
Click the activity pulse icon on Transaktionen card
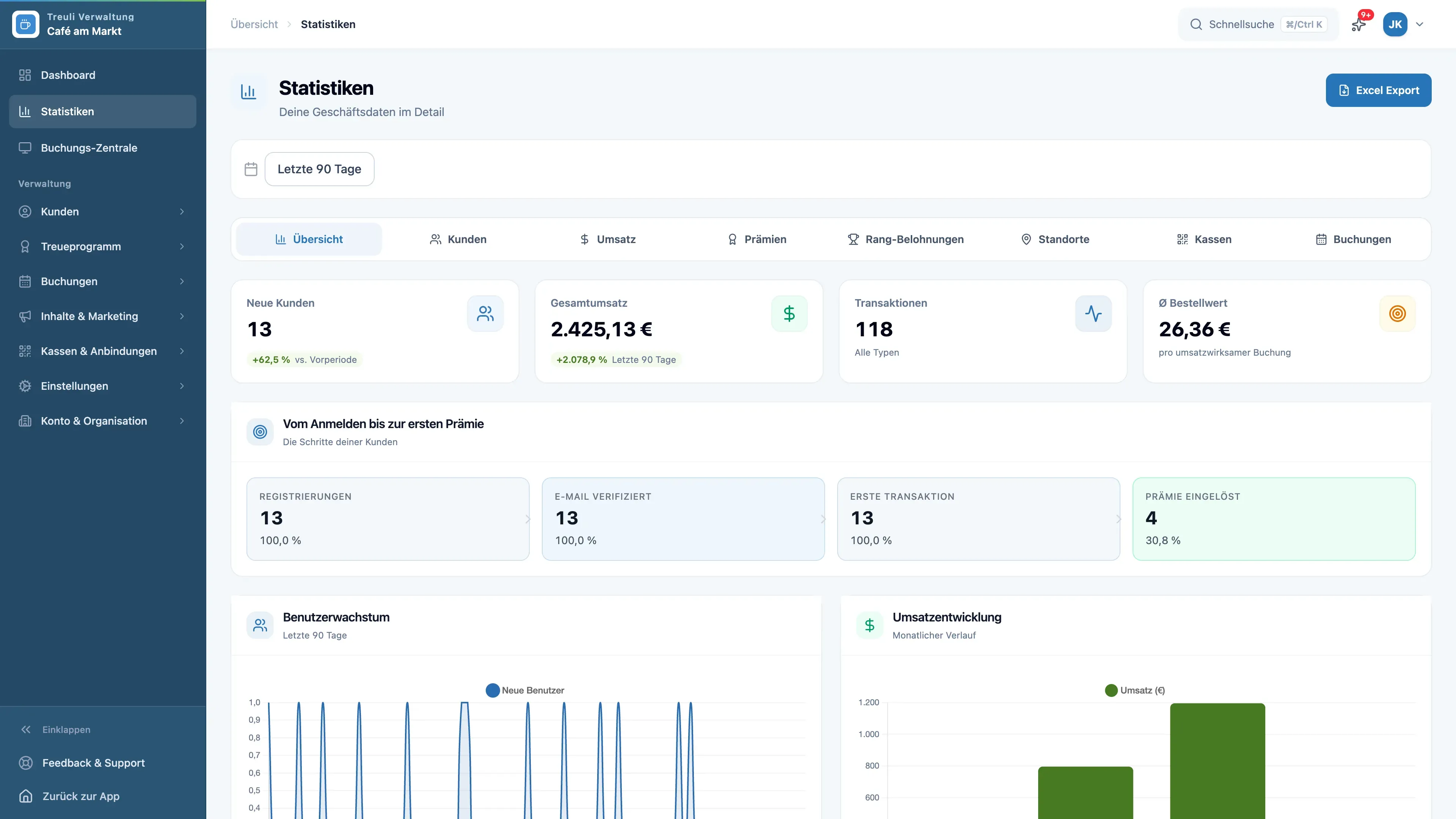[x=1093, y=314]
